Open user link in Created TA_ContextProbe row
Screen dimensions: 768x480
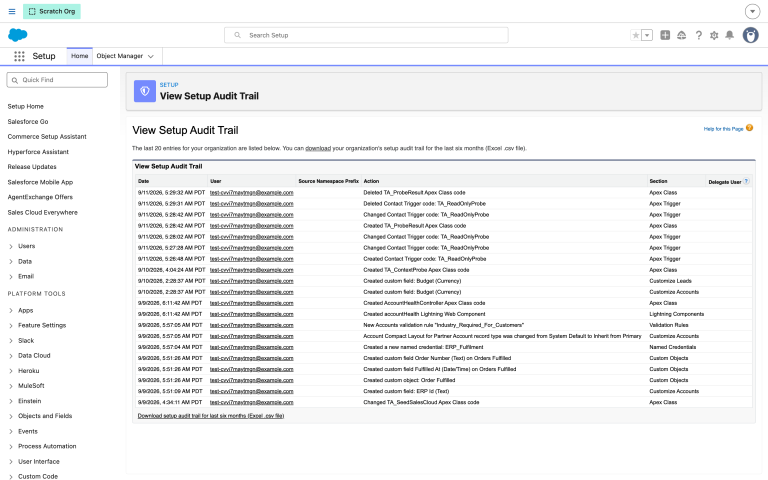coord(251,270)
